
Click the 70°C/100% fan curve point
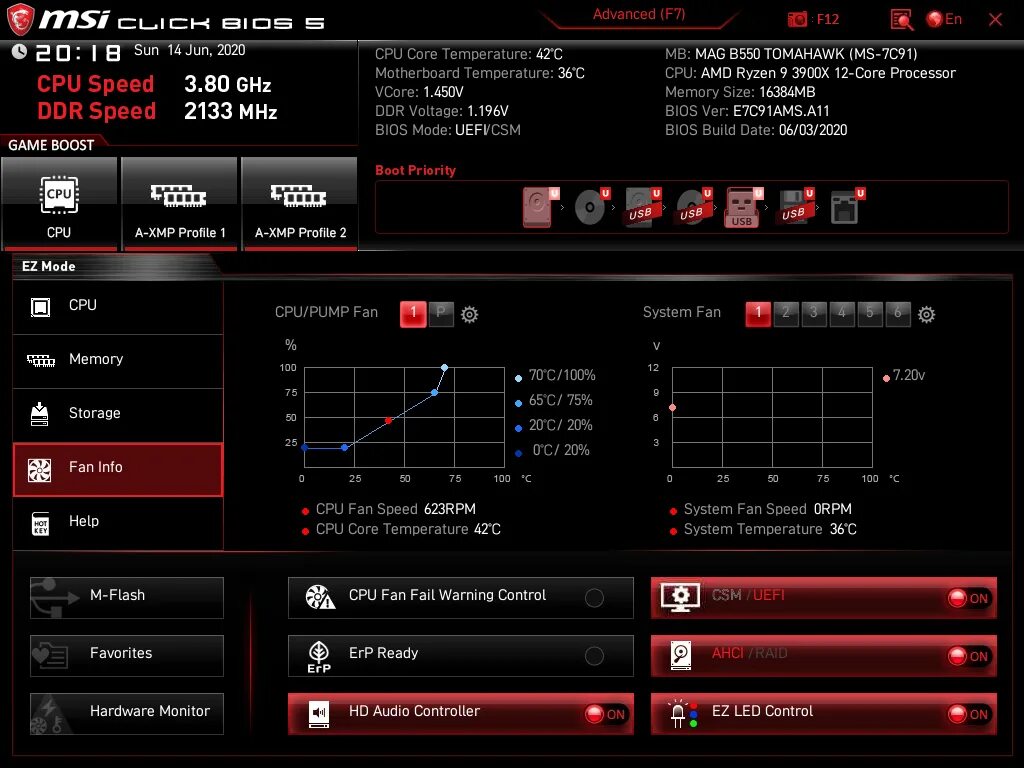click(x=444, y=368)
